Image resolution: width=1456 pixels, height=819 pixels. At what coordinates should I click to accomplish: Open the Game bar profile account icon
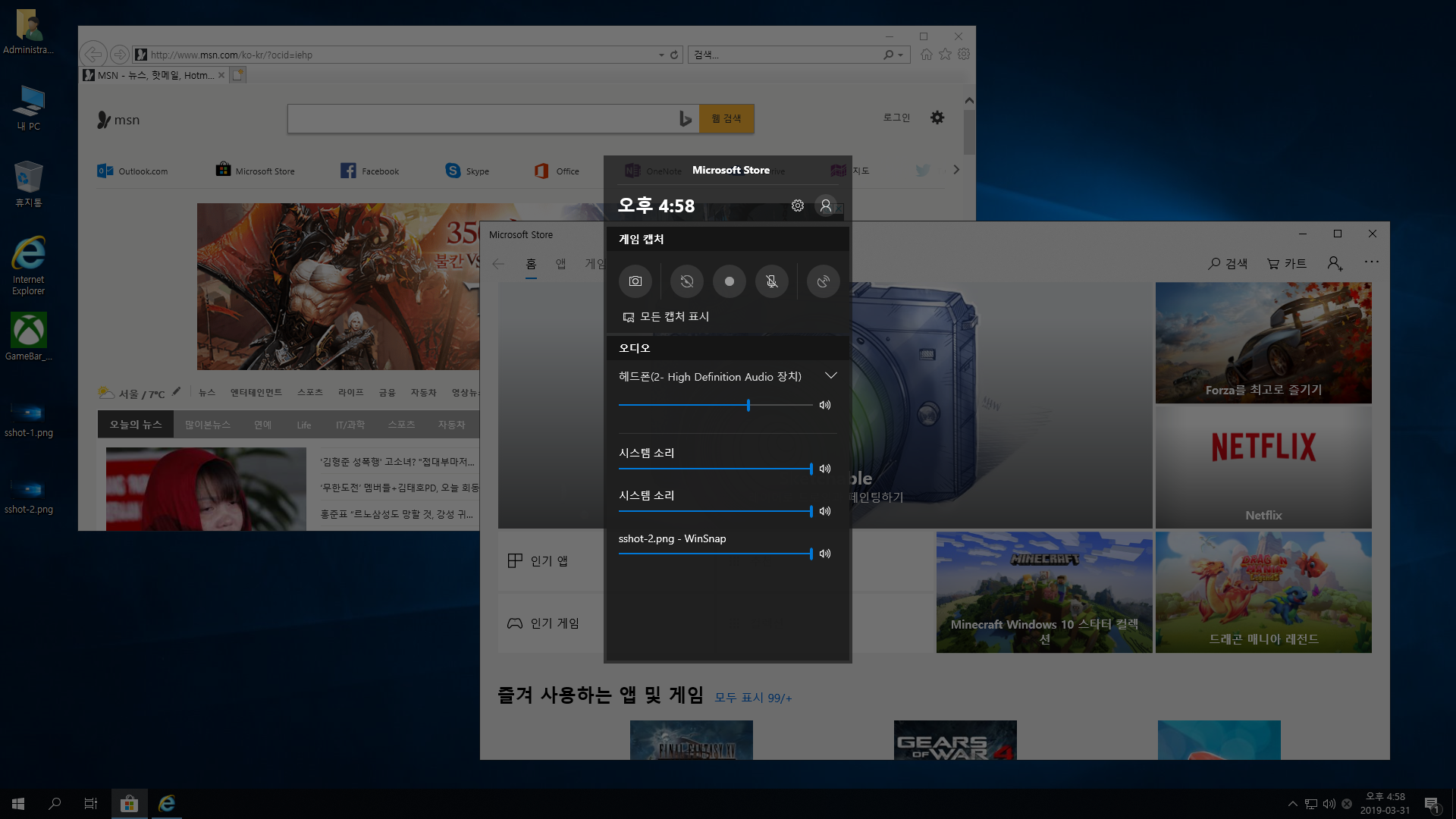point(826,206)
